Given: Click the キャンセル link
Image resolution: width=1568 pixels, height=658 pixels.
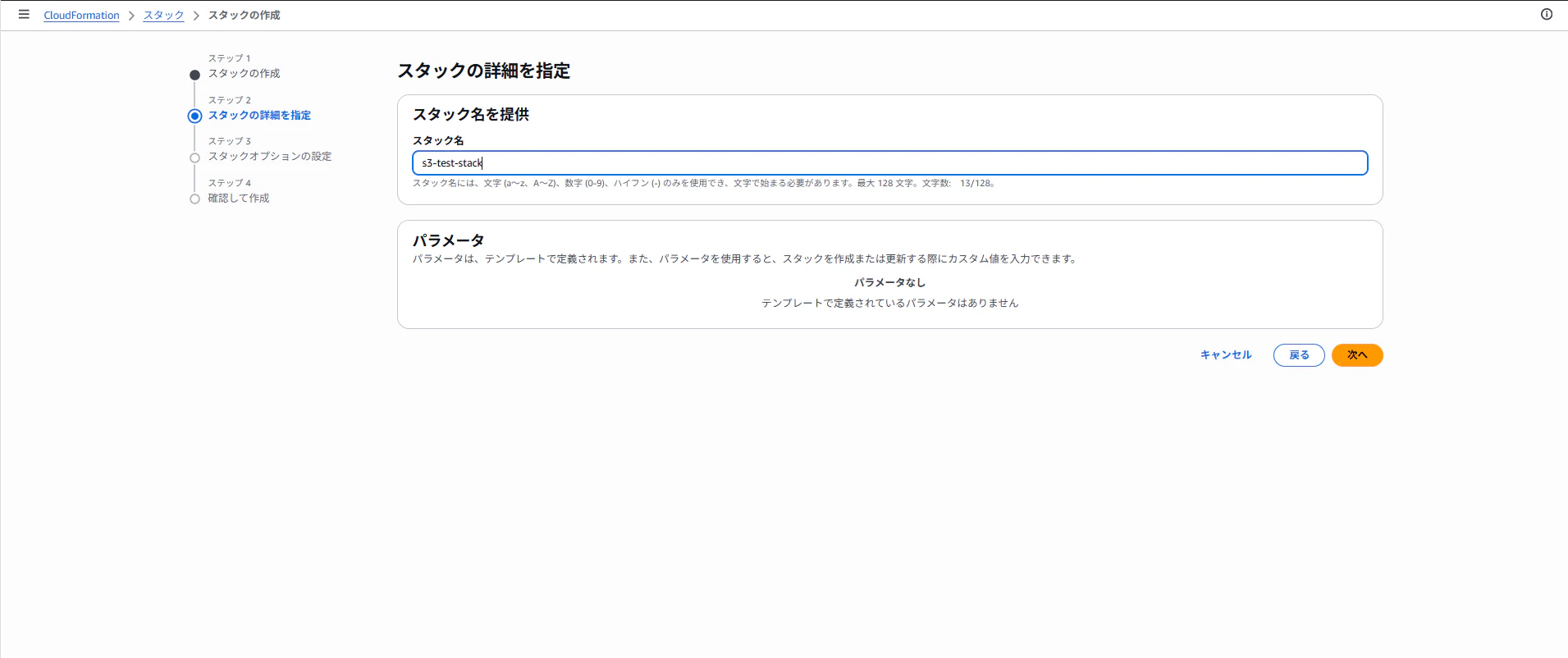Looking at the screenshot, I should (1226, 355).
